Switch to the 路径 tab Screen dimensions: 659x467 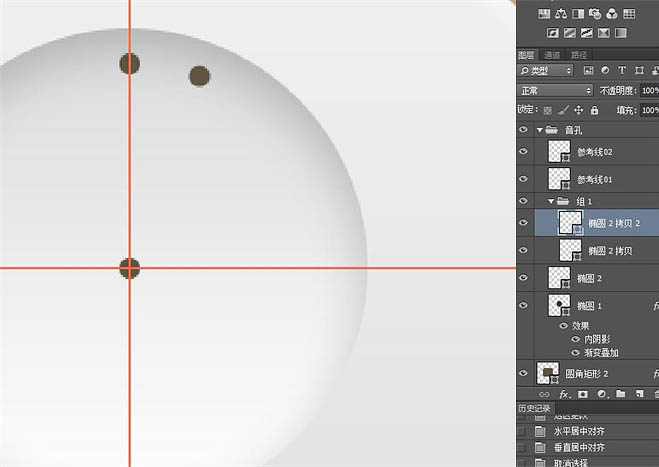tap(578, 55)
